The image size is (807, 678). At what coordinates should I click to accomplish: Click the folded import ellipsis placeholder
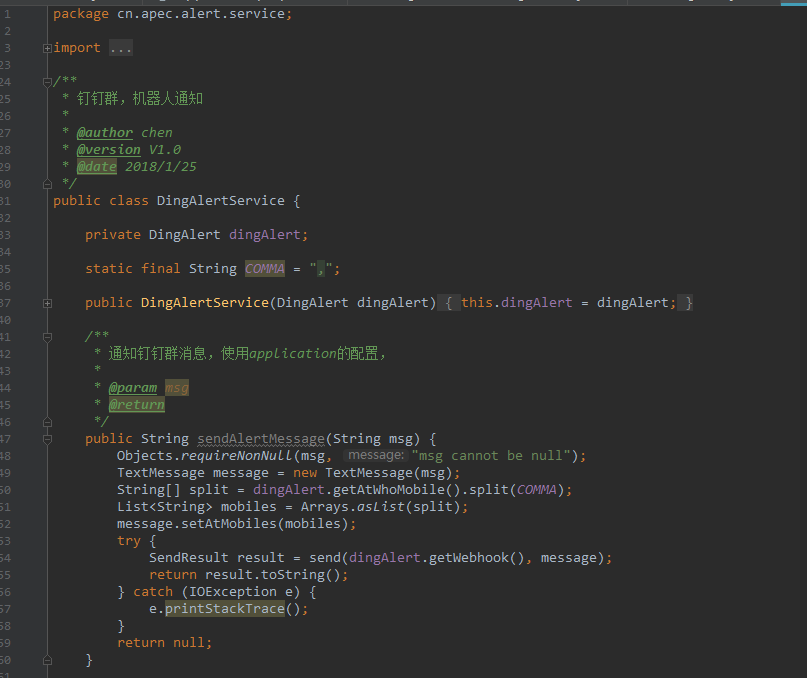[120, 48]
